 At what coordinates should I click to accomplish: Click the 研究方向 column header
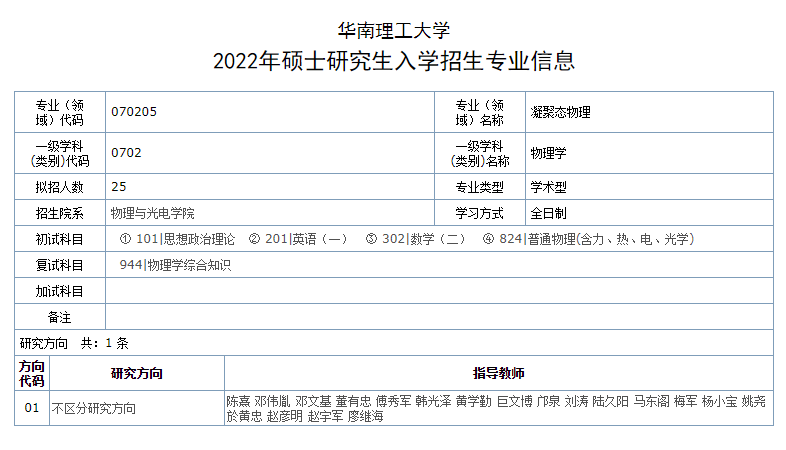pyautogui.click(x=137, y=374)
